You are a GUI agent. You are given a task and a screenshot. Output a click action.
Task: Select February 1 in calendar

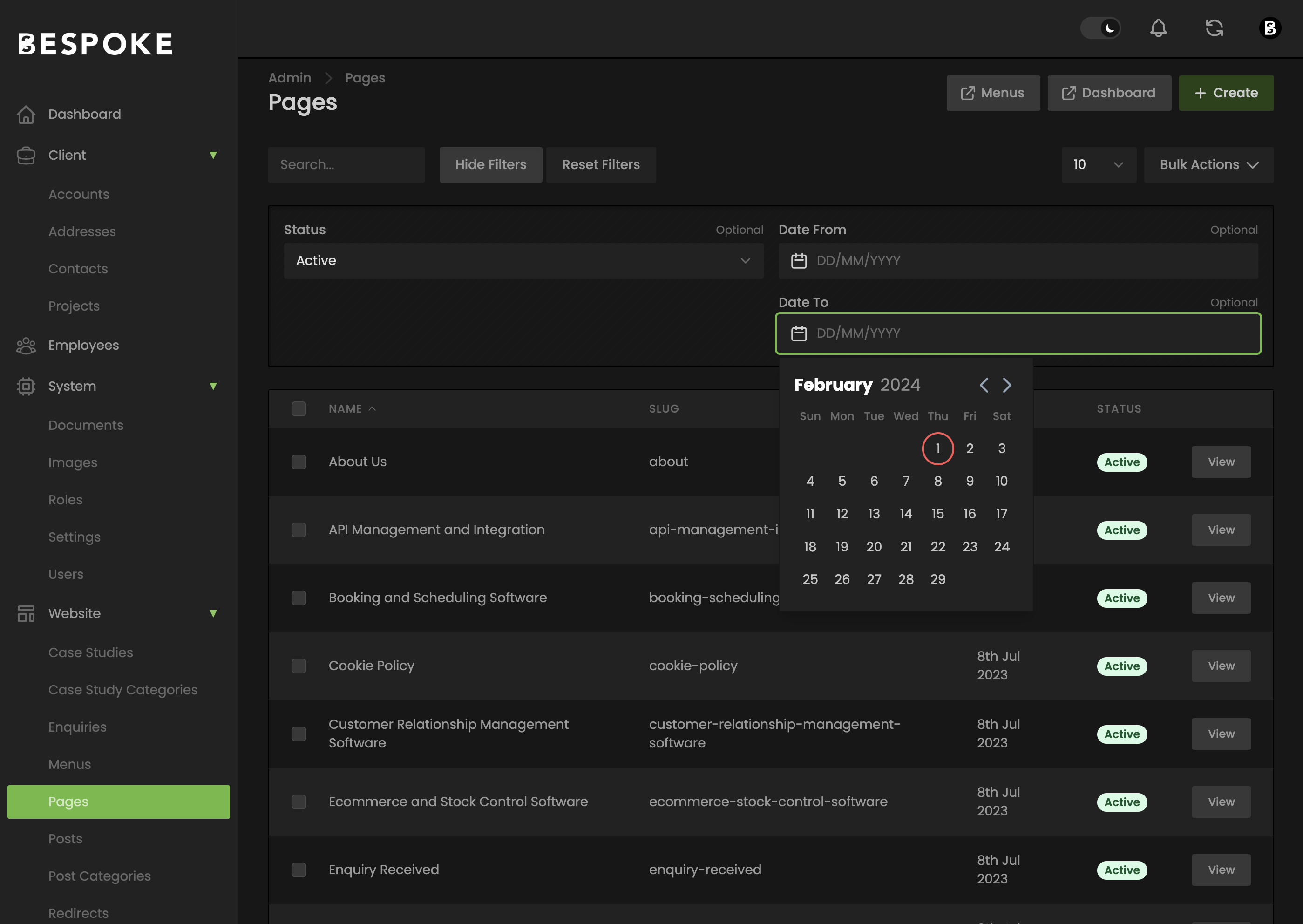tap(938, 449)
